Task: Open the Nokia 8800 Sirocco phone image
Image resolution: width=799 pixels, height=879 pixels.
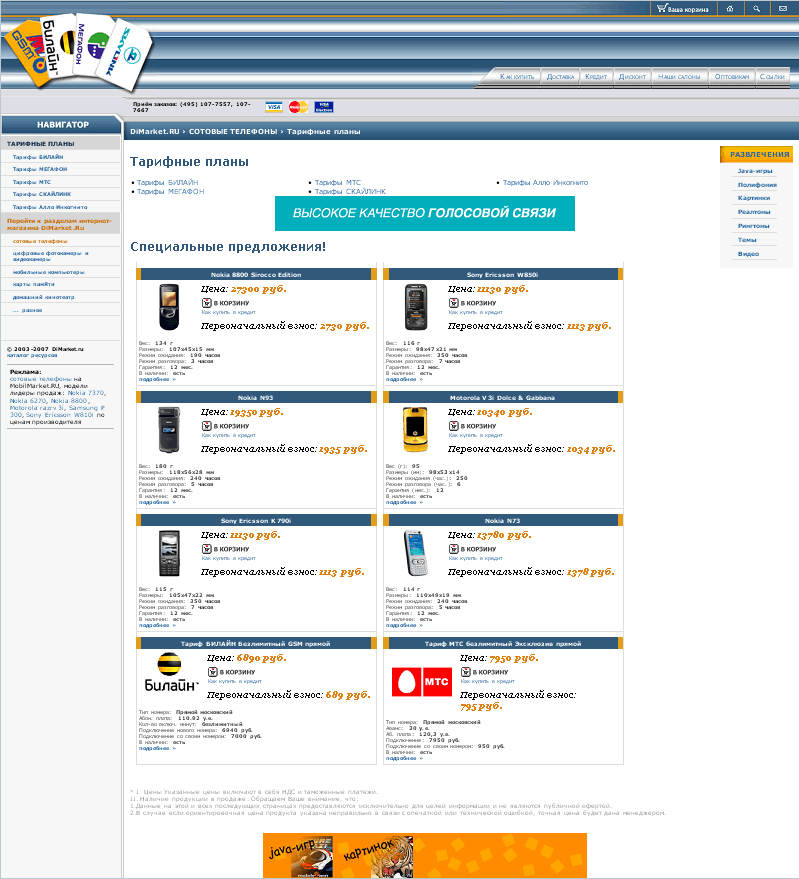Action: [169, 307]
